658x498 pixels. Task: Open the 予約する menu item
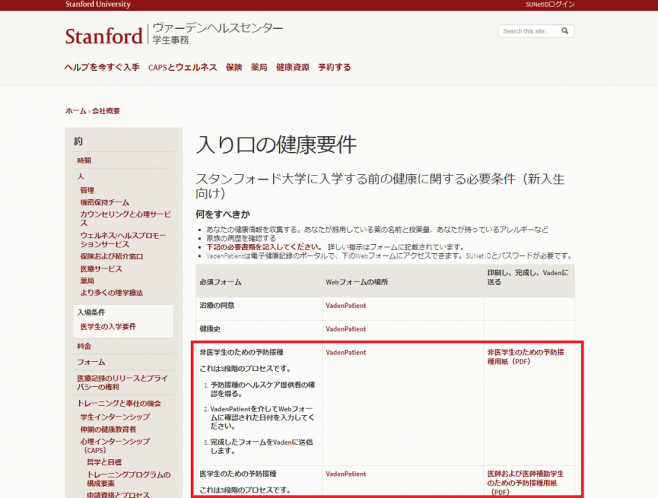[x=334, y=67]
